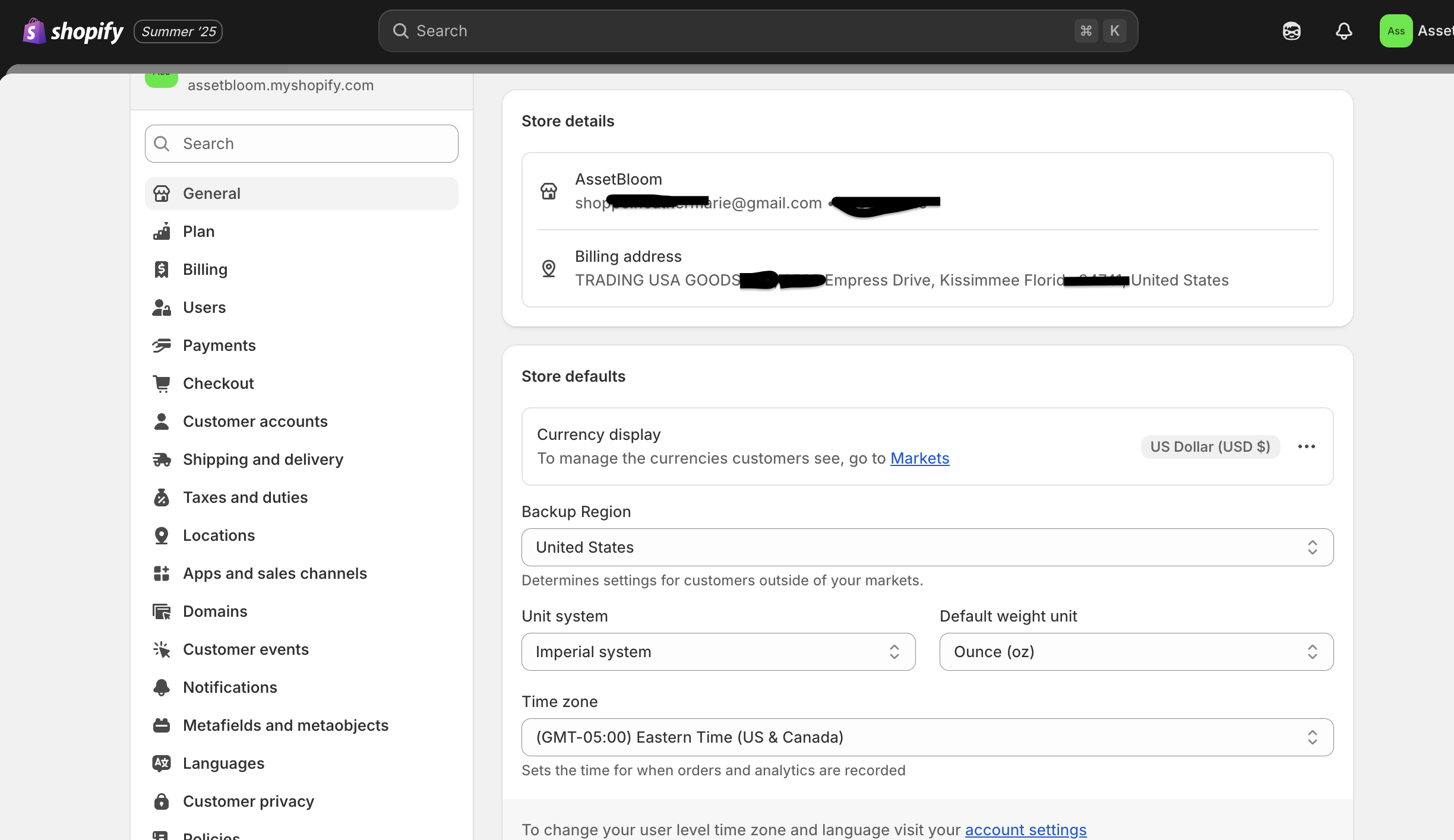The image size is (1454, 840).
Task: Open the Unit system dropdown
Action: [718, 652]
